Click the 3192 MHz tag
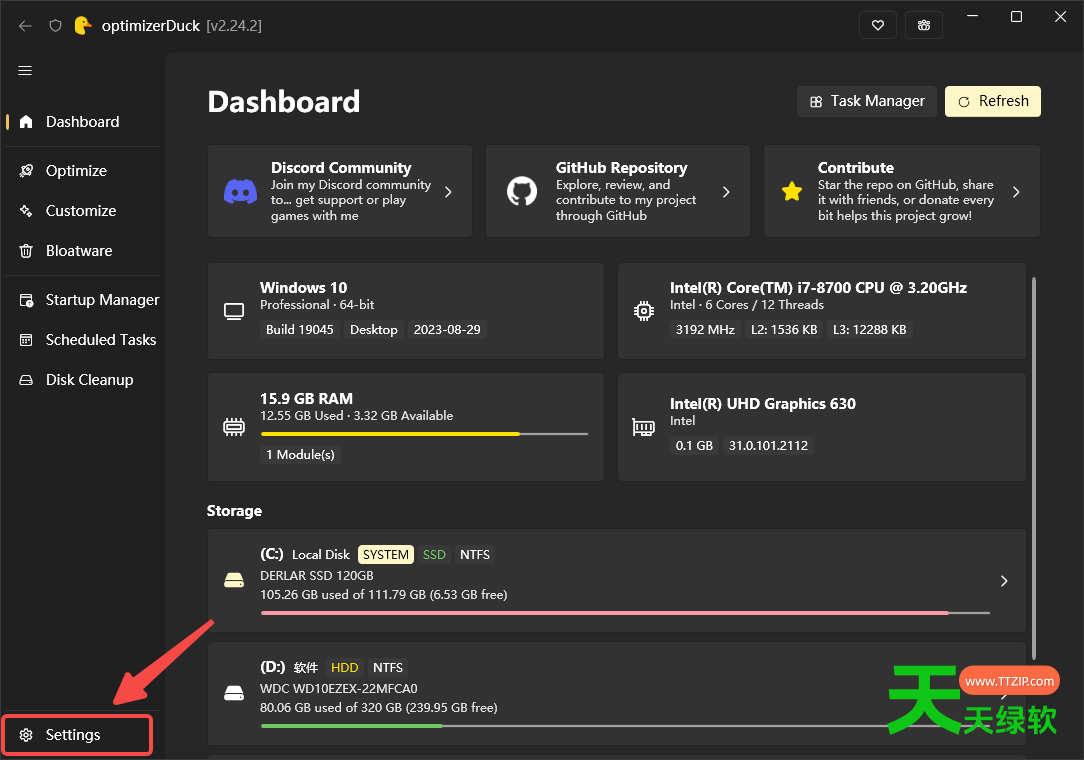 click(705, 330)
